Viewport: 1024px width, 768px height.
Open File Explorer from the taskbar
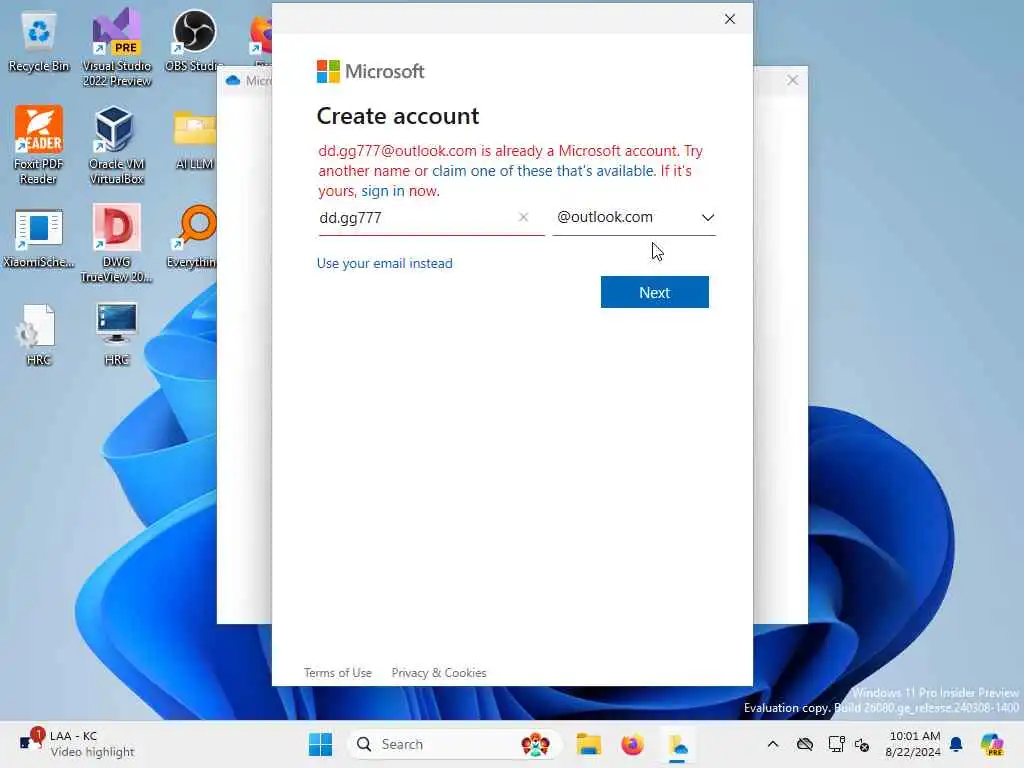588,744
